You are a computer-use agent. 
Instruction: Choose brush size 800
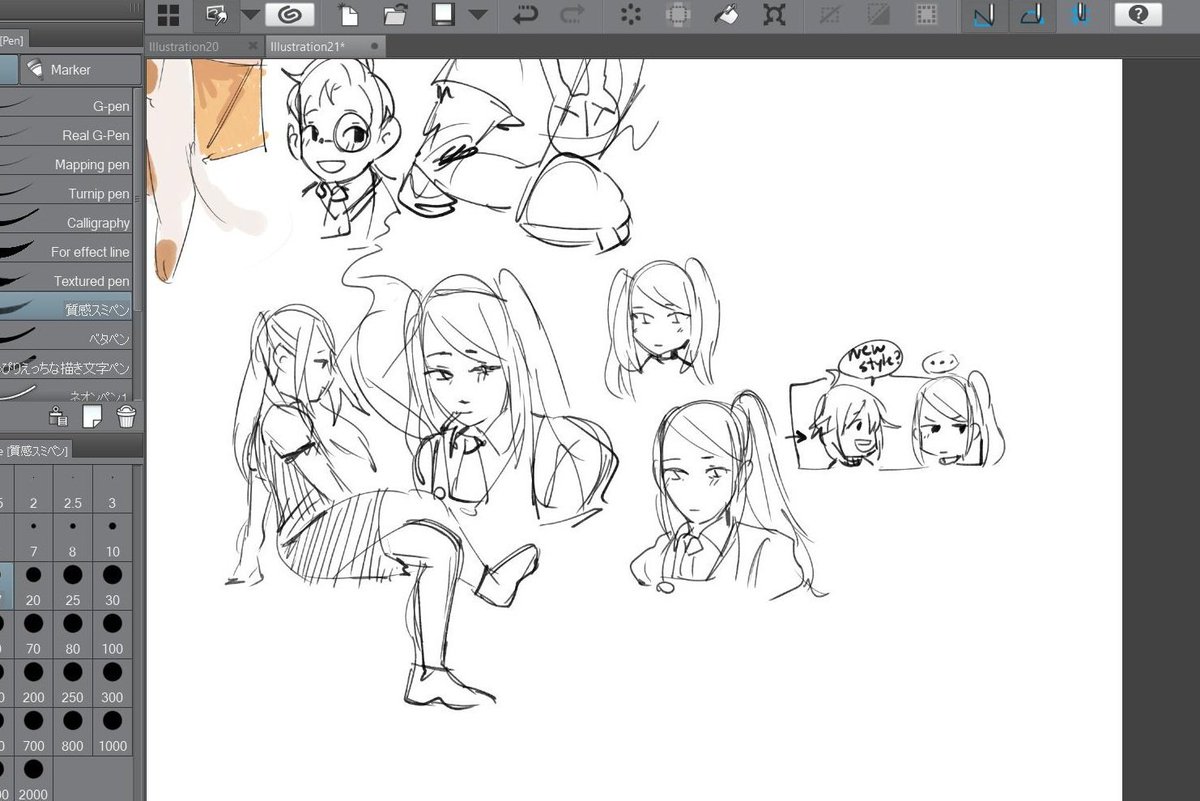pos(73,731)
